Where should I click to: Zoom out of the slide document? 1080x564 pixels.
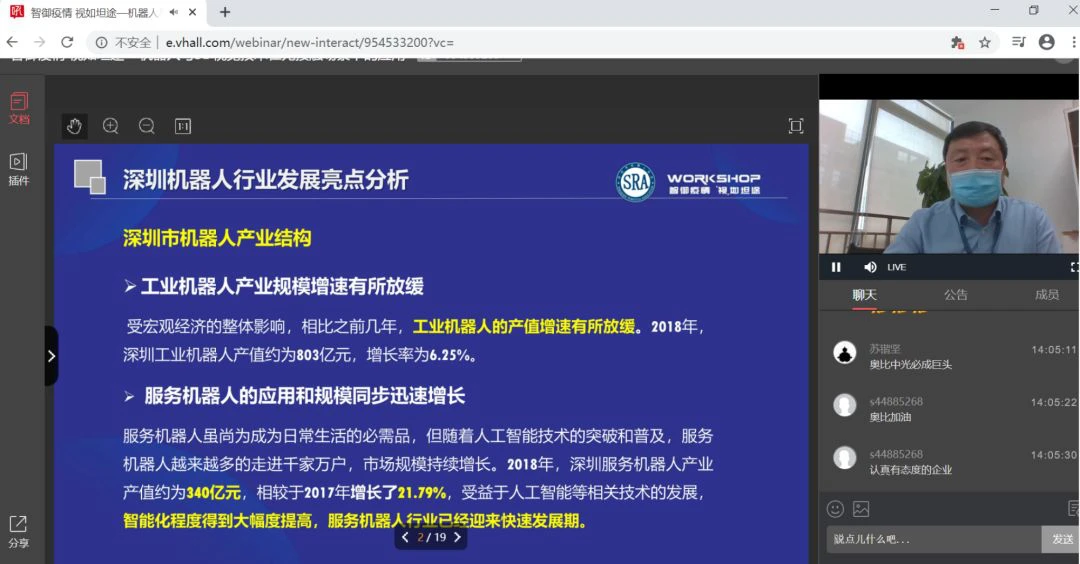point(147,126)
